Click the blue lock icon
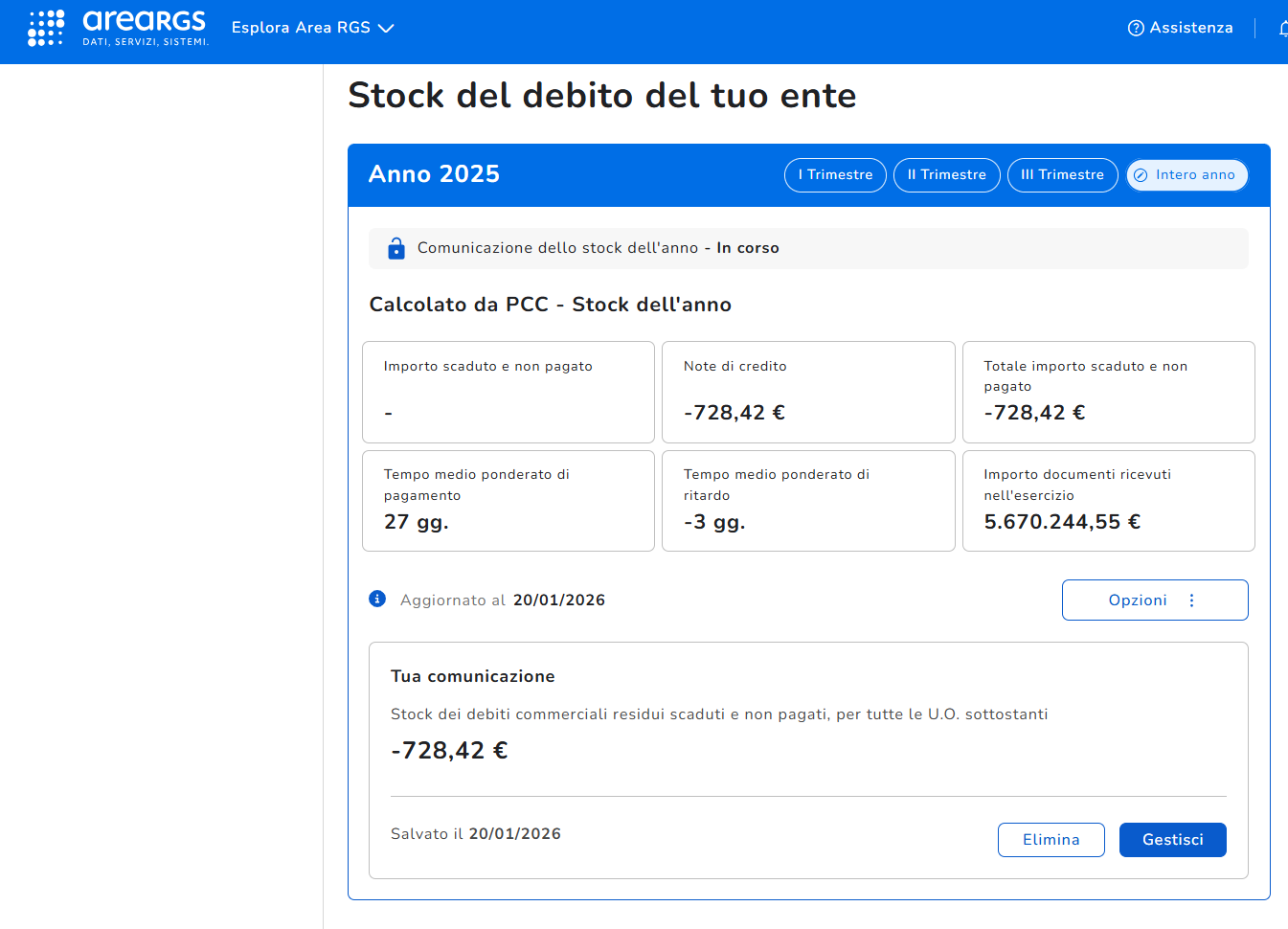The height and width of the screenshot is (929, 1288). (395, 248)
